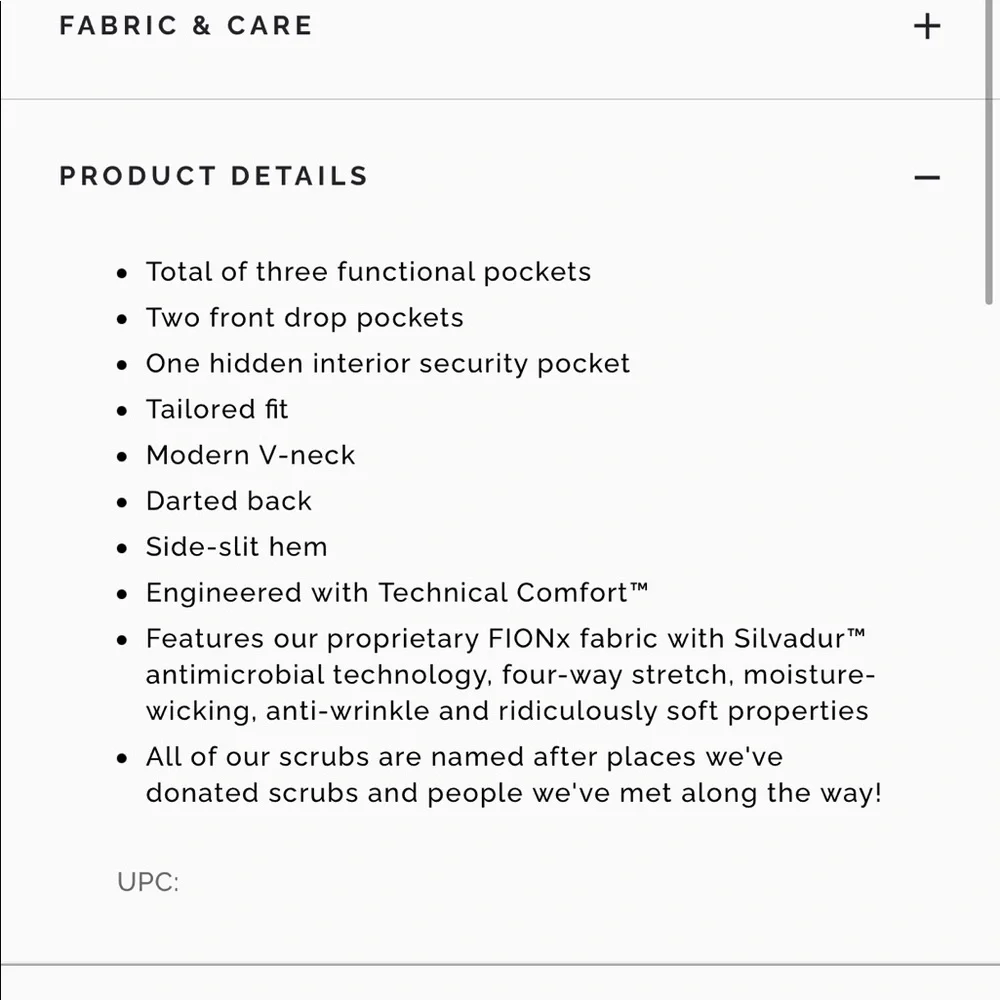Click the 'Silvadur™' trademark text

coord(799,639)
